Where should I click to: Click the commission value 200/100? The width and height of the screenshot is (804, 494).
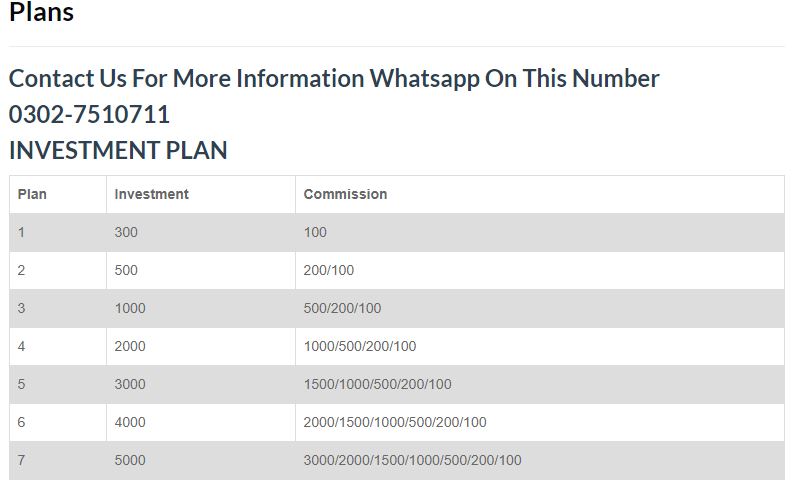[x=329, y=270]
